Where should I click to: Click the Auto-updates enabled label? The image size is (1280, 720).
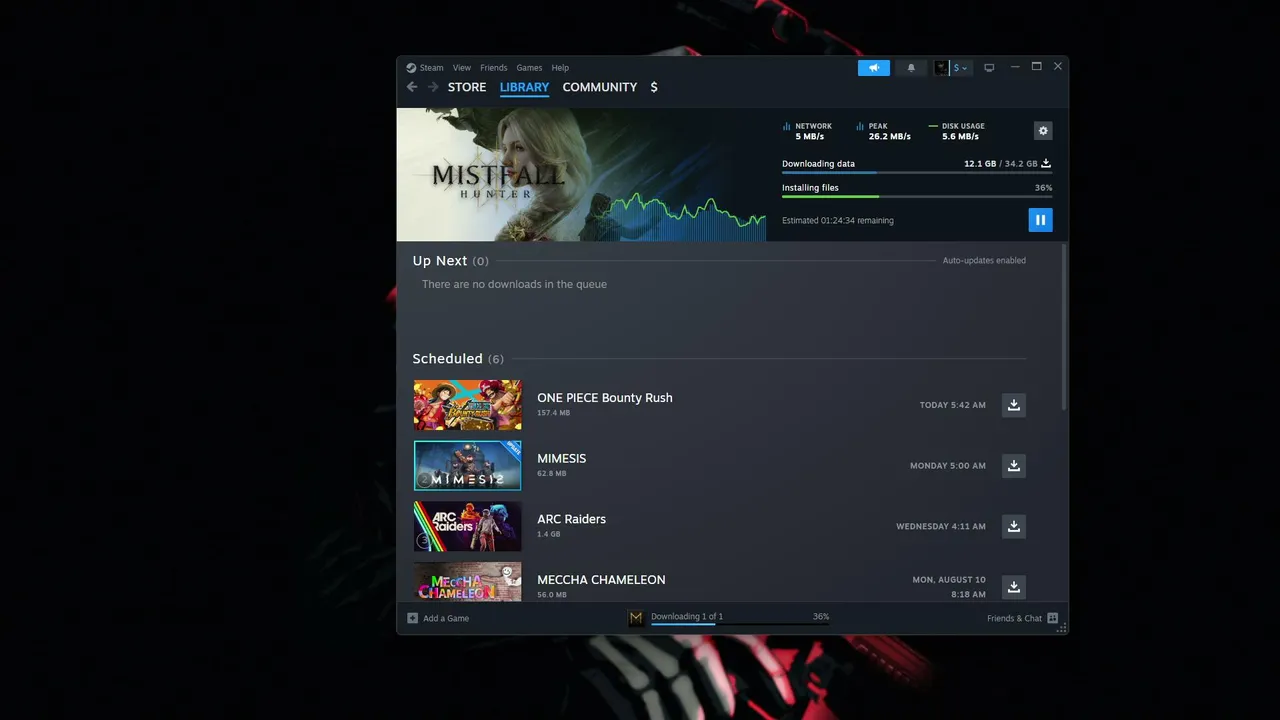984,261
